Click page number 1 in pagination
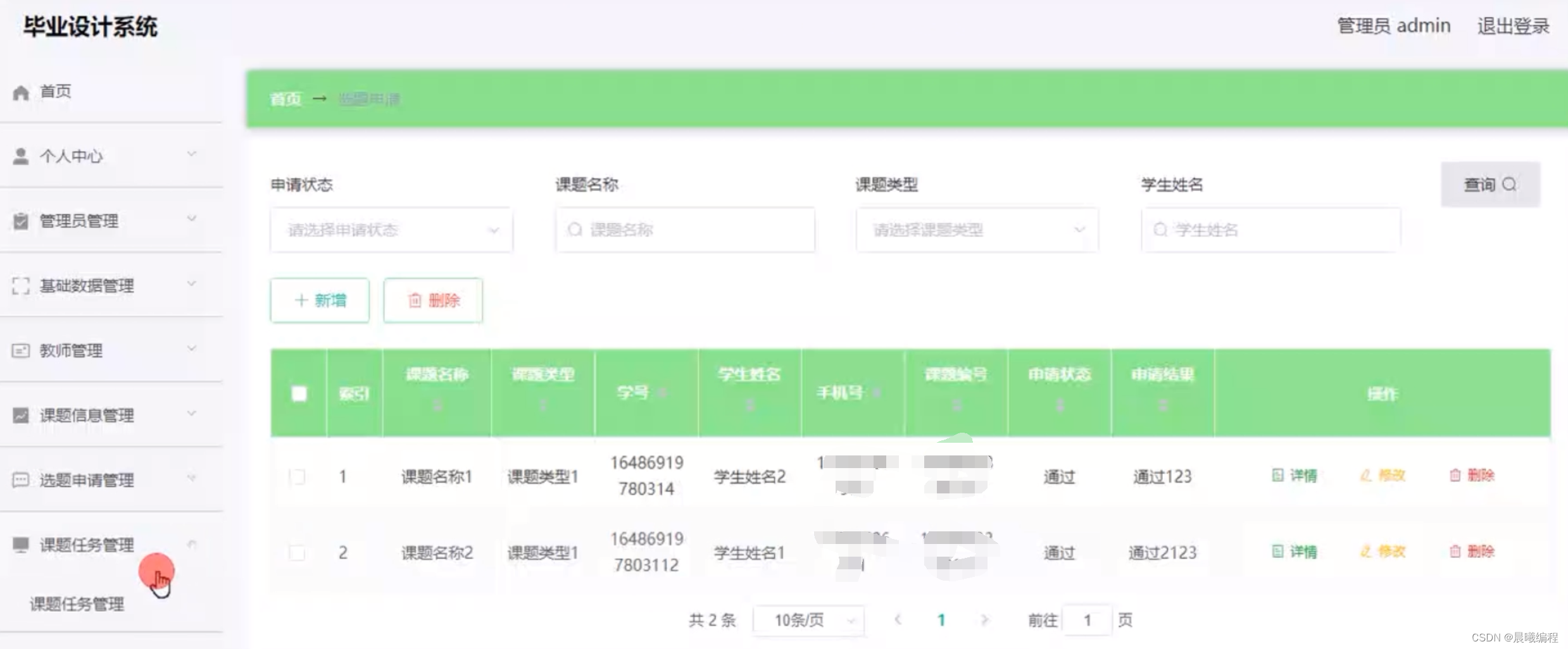Viewport: 1568px width, 649px height. click(x=941, y=620)
